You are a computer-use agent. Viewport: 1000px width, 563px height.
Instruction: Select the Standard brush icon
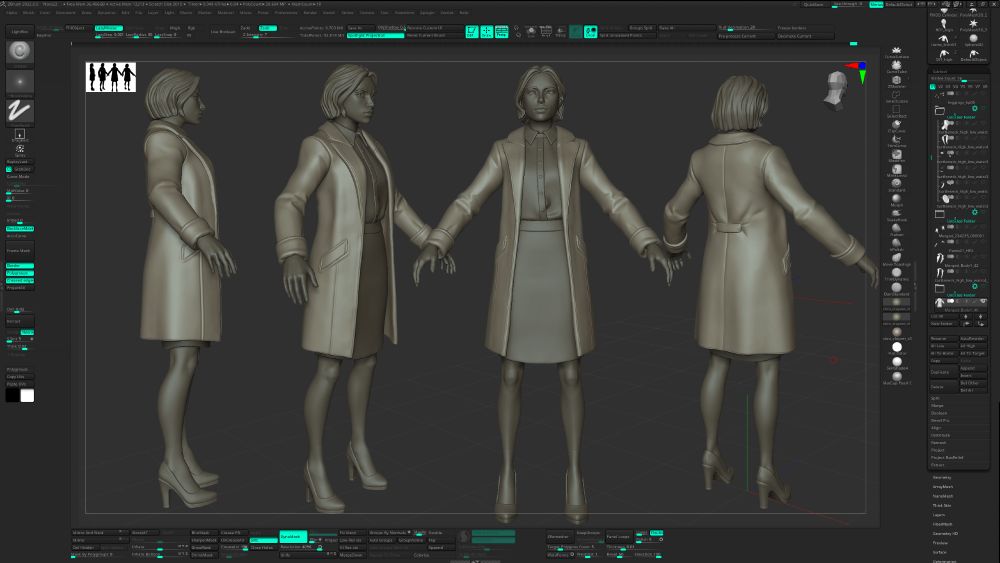(x=896, y=185)
